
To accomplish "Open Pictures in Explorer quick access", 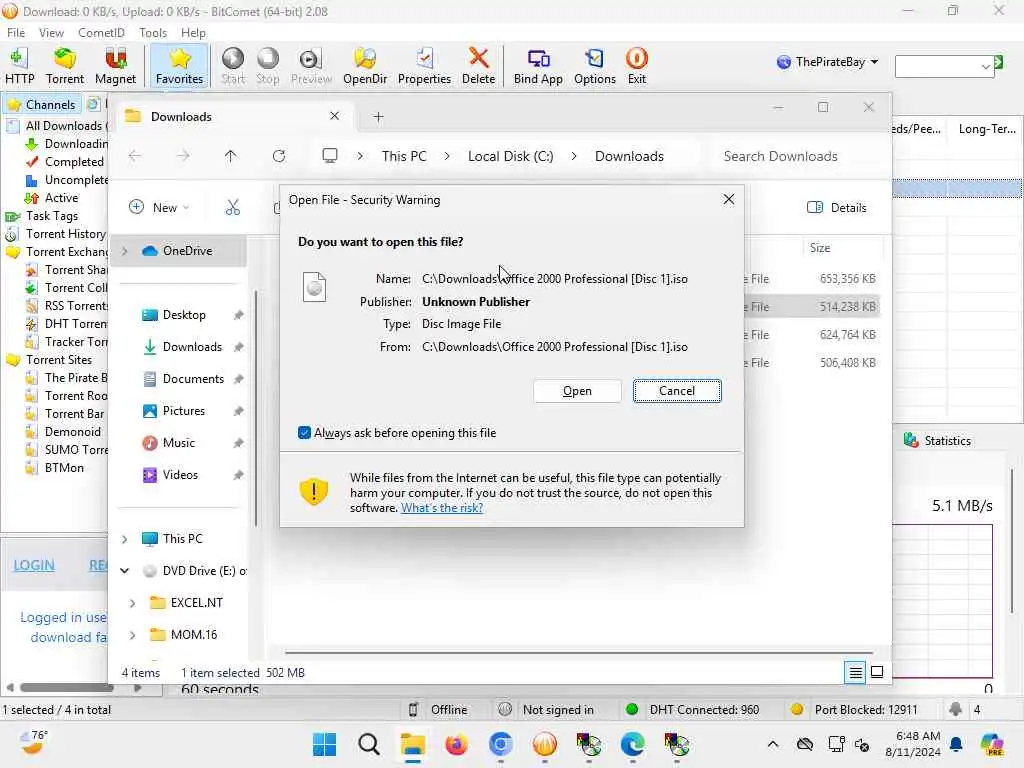I will click(x=184, y=411).
